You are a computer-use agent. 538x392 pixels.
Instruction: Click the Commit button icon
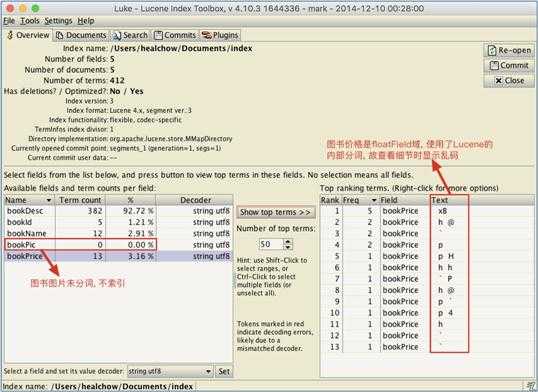494,65
